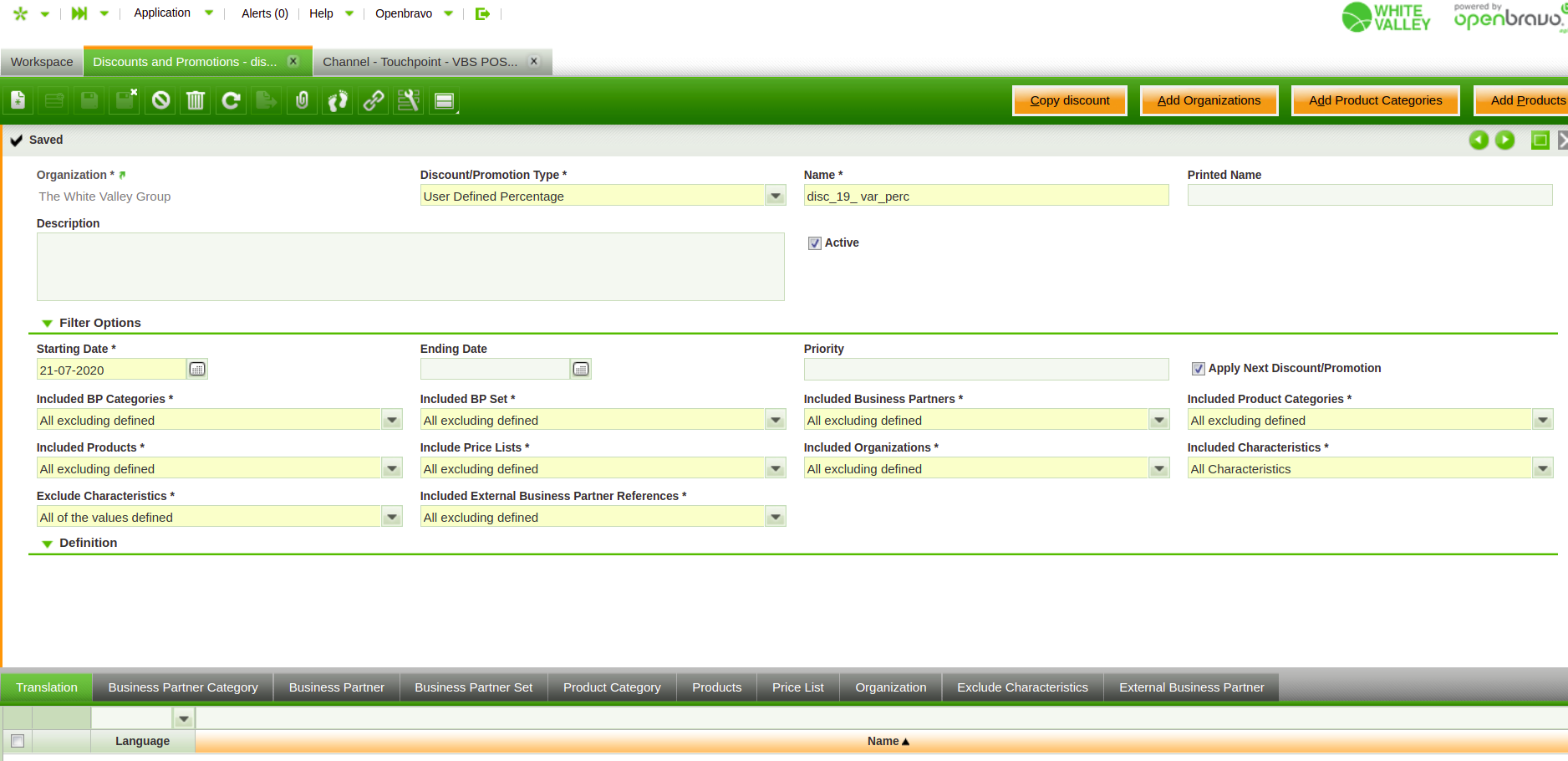Switch to the Product Category tab

pos(611,687)
